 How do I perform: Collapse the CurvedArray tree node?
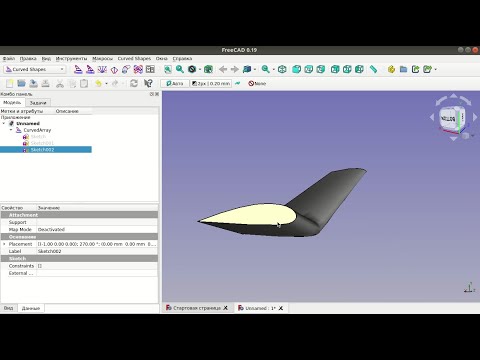pyautogui.click(x=11, y=130)
